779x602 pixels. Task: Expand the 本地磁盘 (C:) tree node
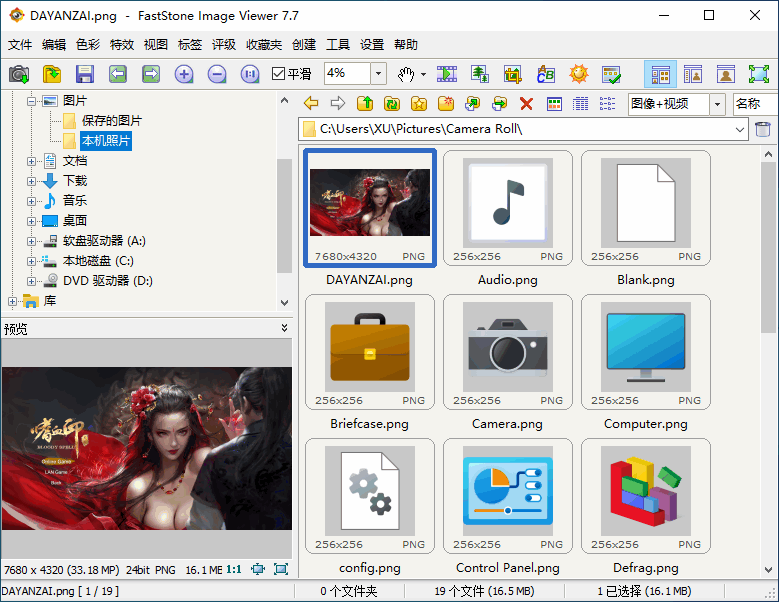(x=31, y=261)
